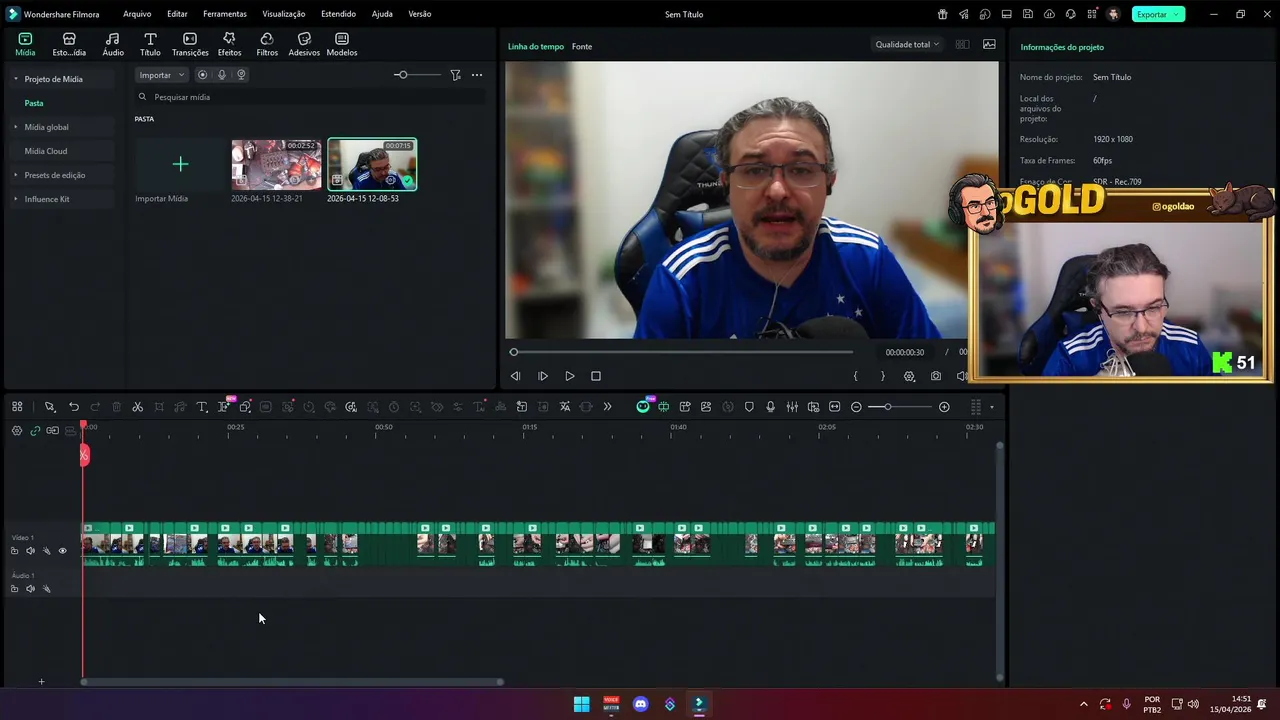Select clip thumbnail 2026-04-15 12-38-21
1280x720 pixels.
276,164
